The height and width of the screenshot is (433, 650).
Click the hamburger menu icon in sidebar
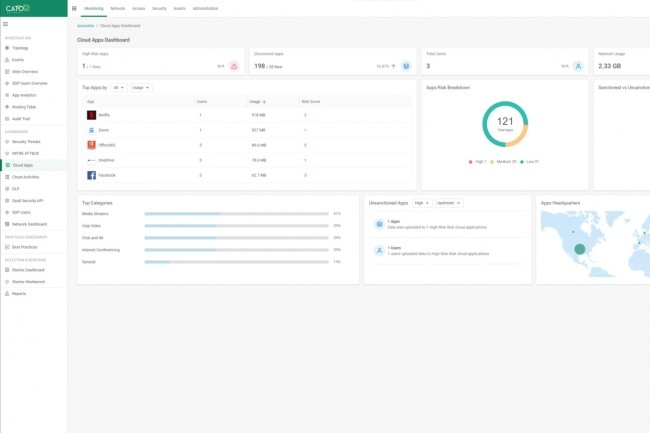6,23
